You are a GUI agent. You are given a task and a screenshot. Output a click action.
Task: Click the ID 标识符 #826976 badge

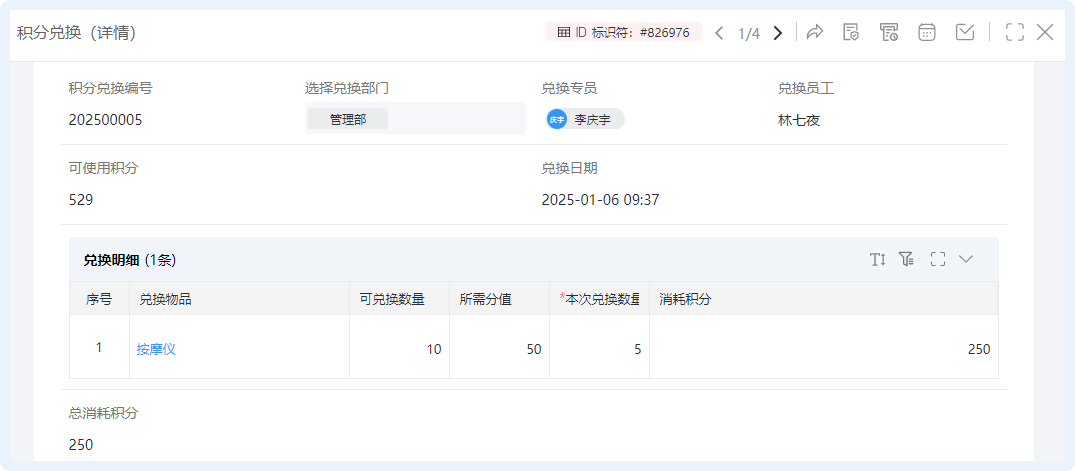pos(624,32)
